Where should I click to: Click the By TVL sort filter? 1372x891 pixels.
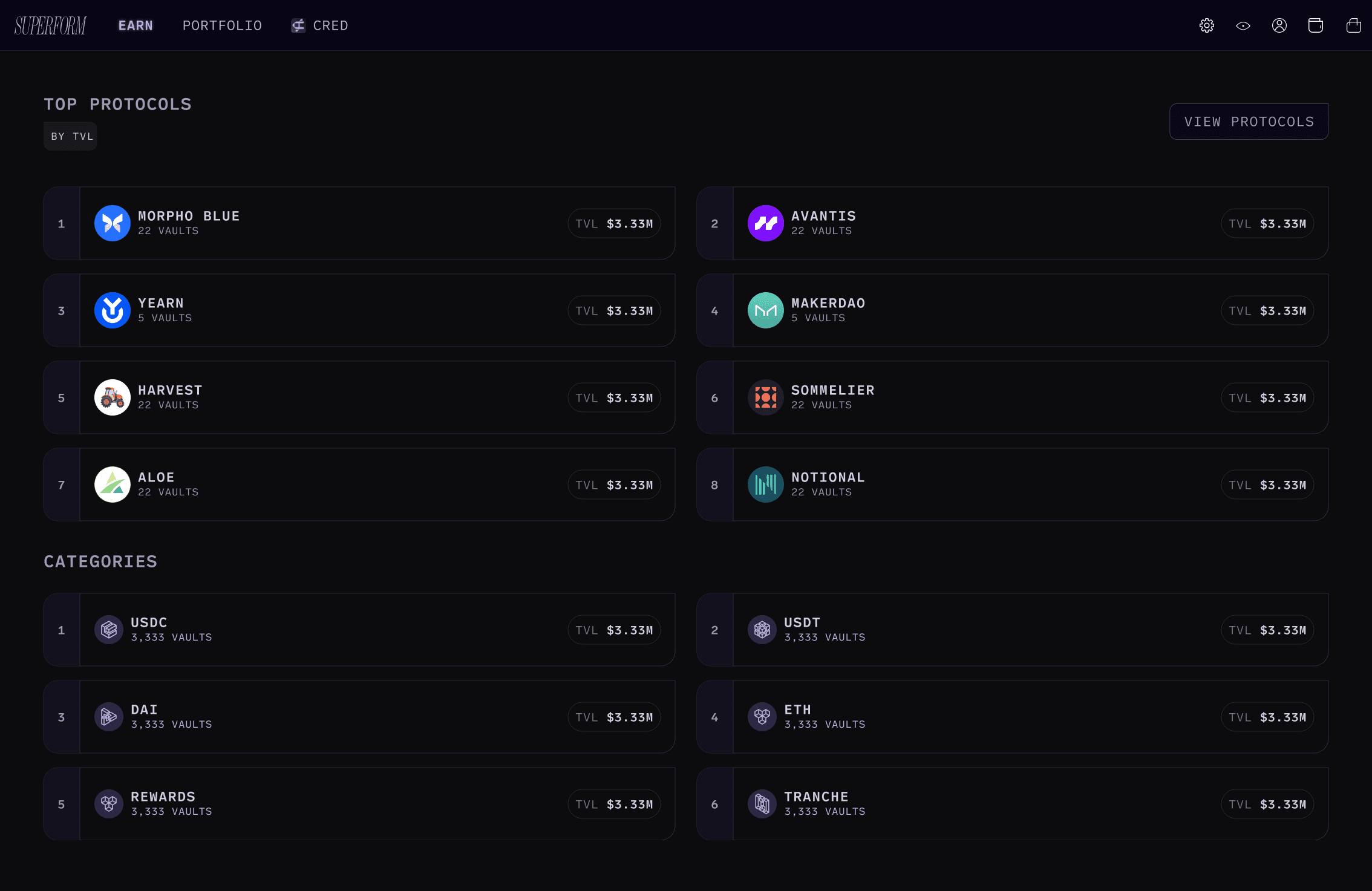coord(71,136)
